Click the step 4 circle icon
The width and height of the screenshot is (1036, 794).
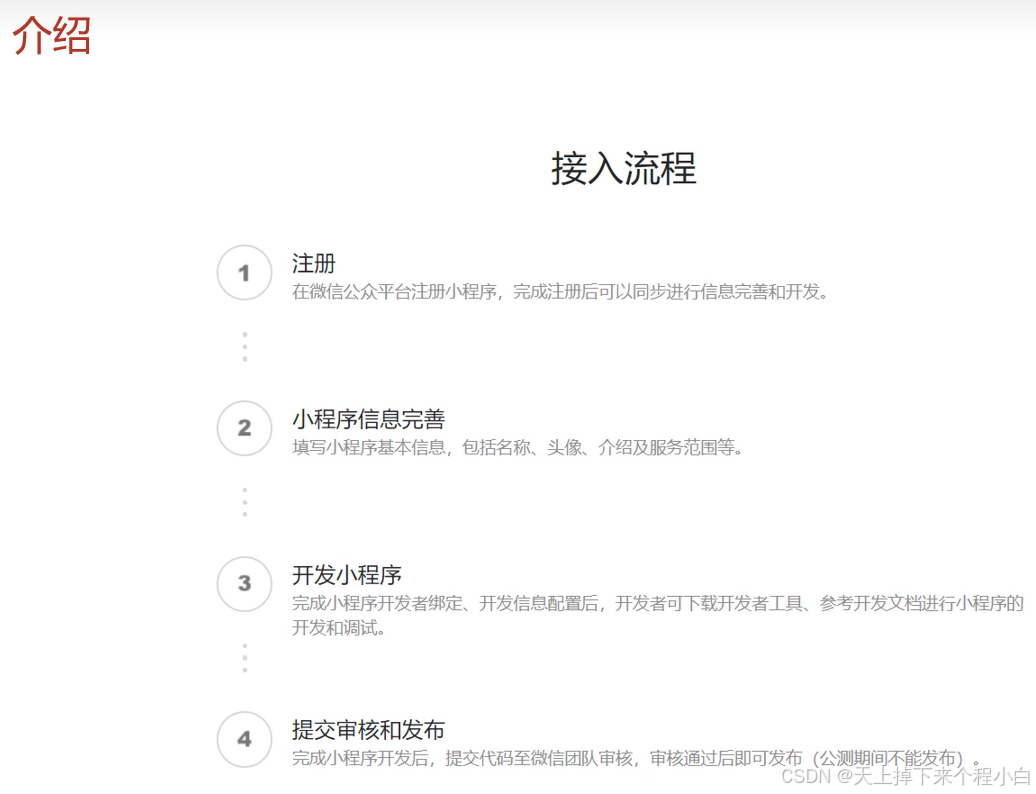point(244,739)
